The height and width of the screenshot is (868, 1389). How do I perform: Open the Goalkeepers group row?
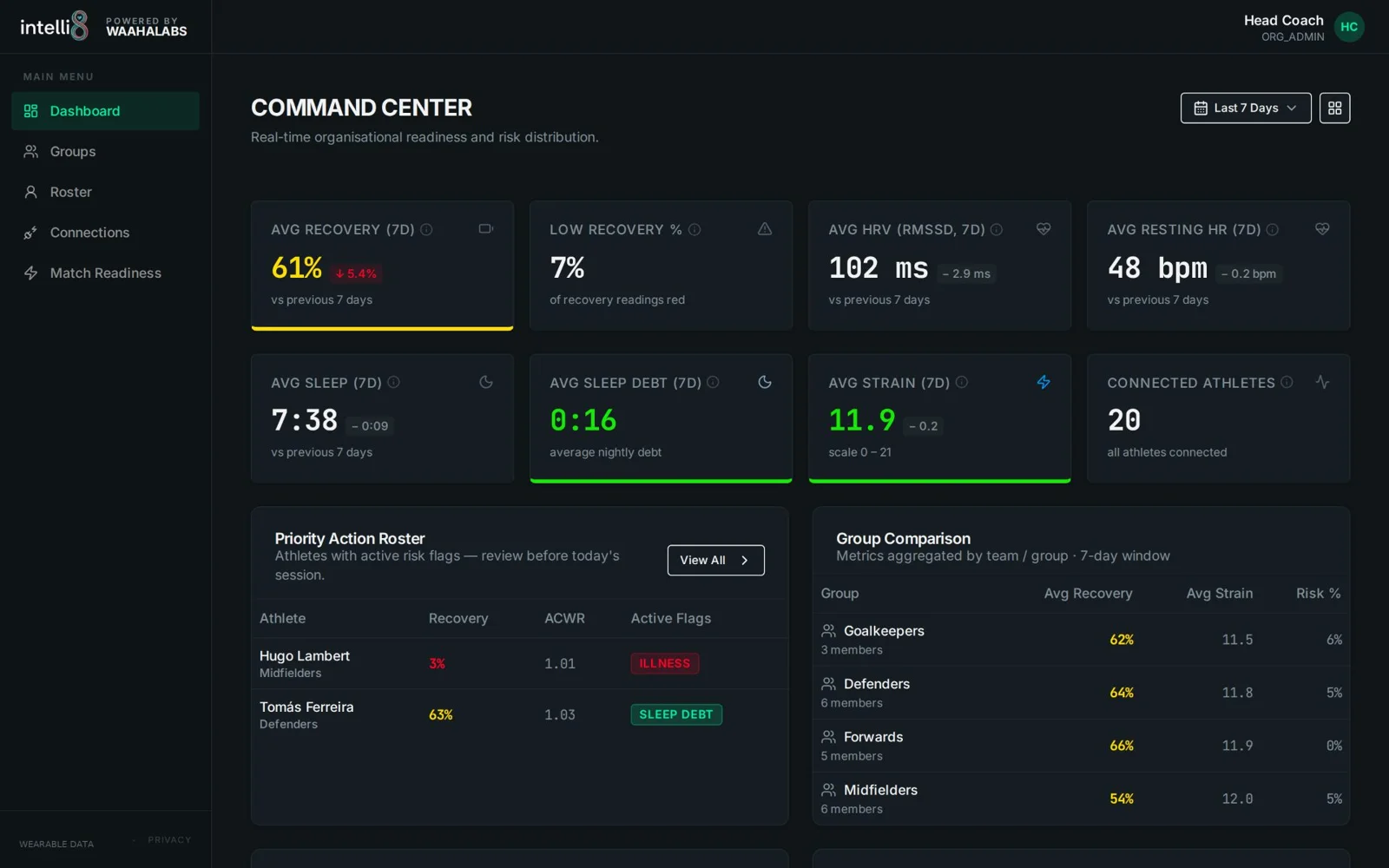click(x=1081, y=640)
